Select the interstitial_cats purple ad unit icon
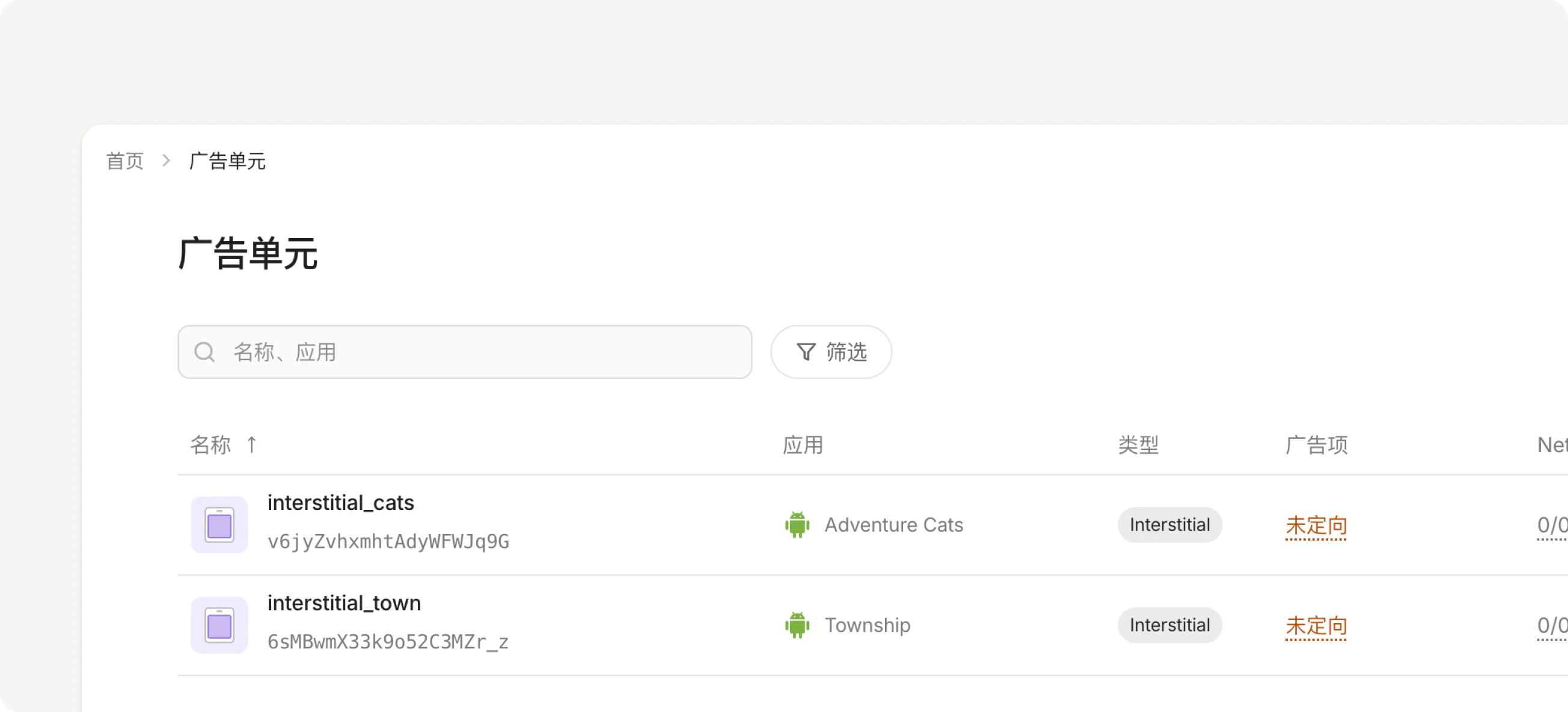This screenshot has height=712, width=1568. tap(219, 524)
